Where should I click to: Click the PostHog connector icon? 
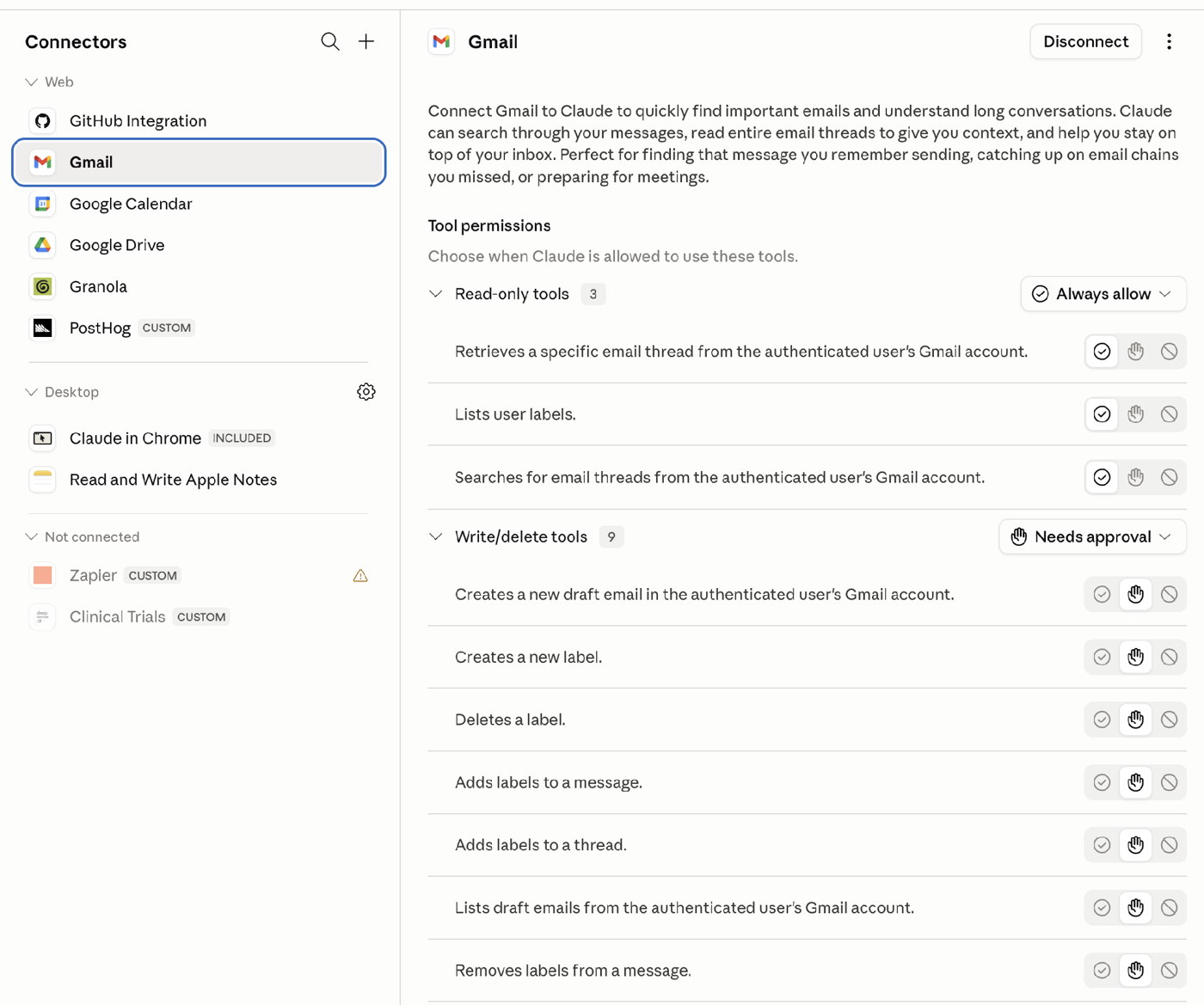(43, 328)
